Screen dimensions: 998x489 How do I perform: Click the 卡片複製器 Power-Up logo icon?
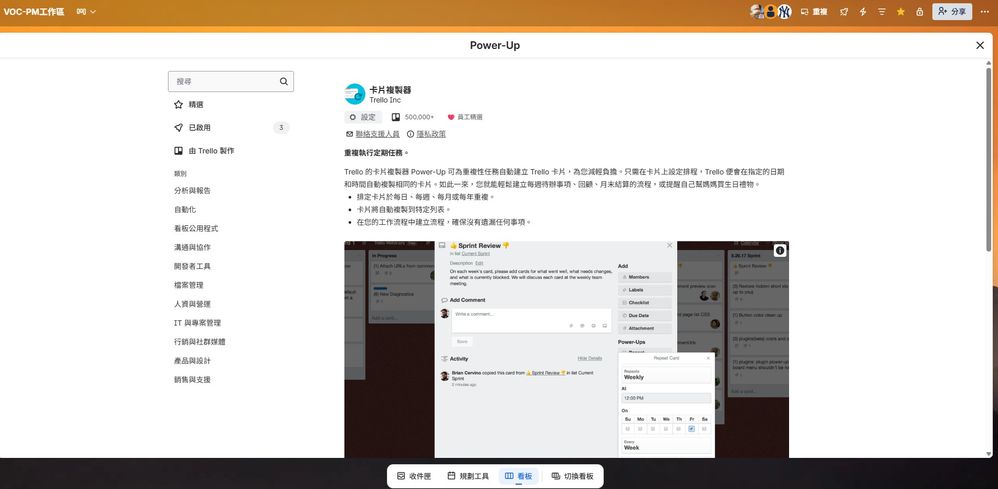tap(355, 94)
